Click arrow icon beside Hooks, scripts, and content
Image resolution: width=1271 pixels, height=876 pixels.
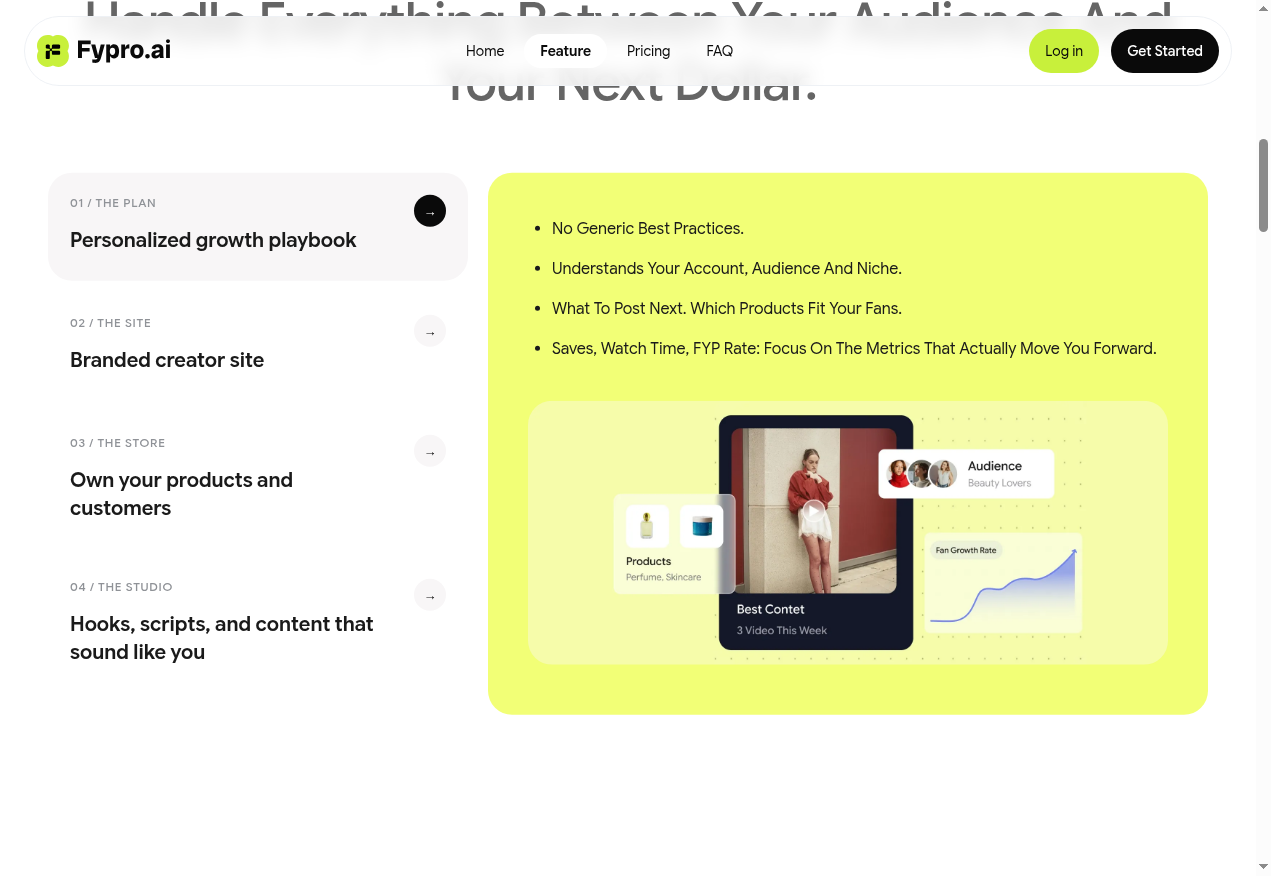(430, 595)
